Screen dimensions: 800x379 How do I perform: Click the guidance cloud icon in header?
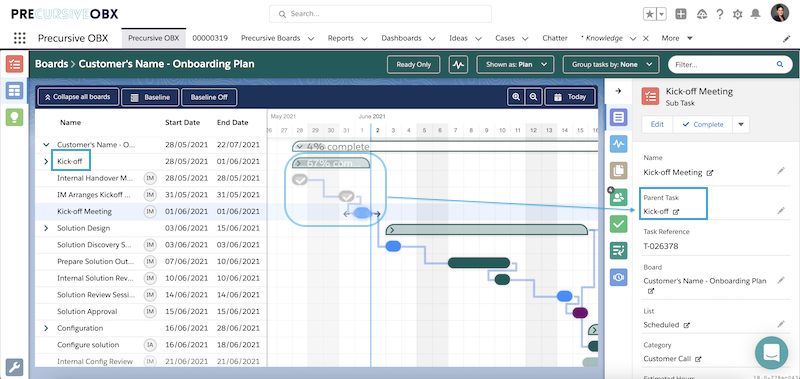(x=702, y=14)
